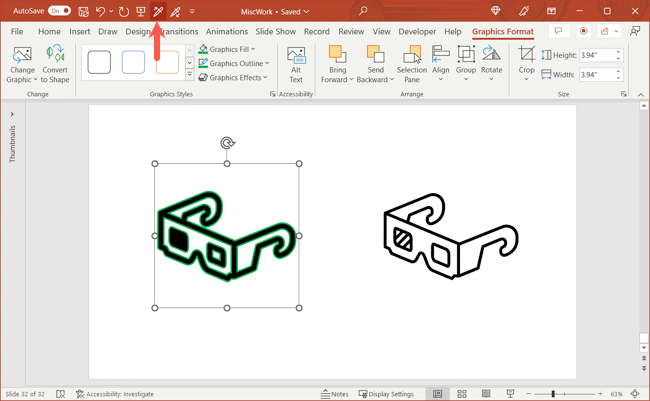Viewport: 650px width, 401px height.
Task: Open the Comments pane icon
Action: pyautogui.click(x=558, y=31)
